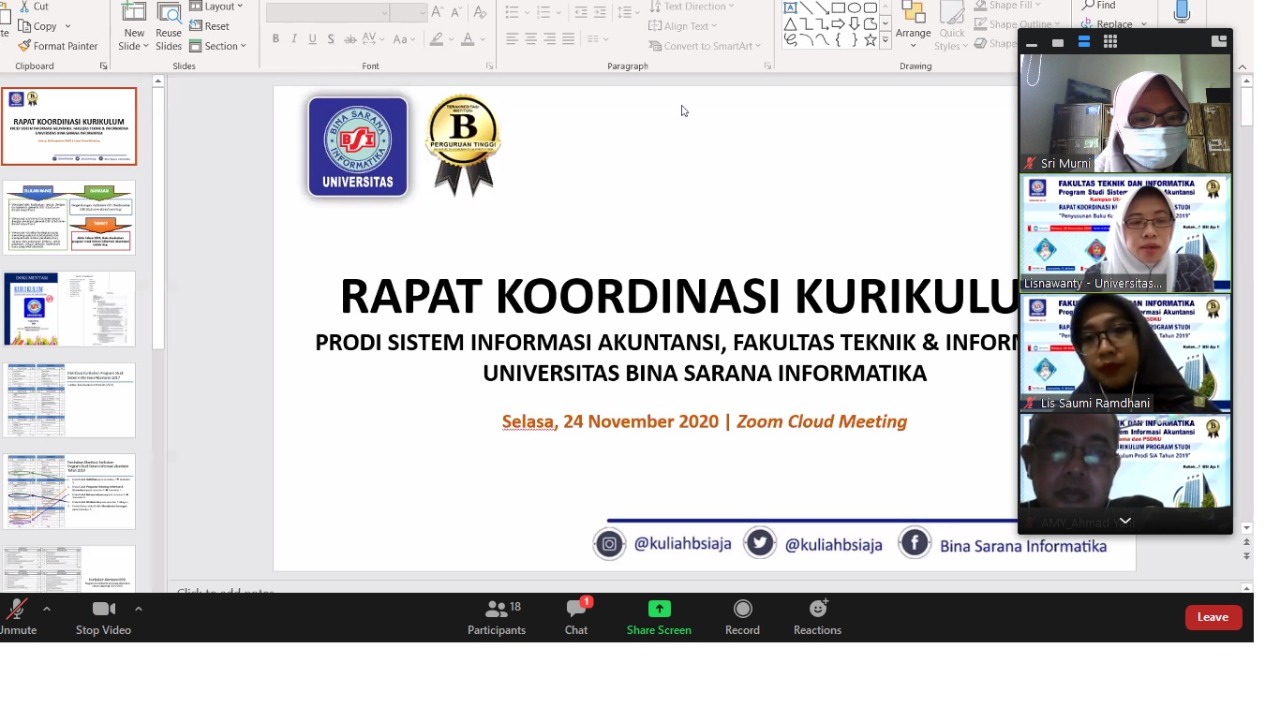Open the Section dropdown
The height and width of the screenshot is (707, 1280).
(218, 45)
